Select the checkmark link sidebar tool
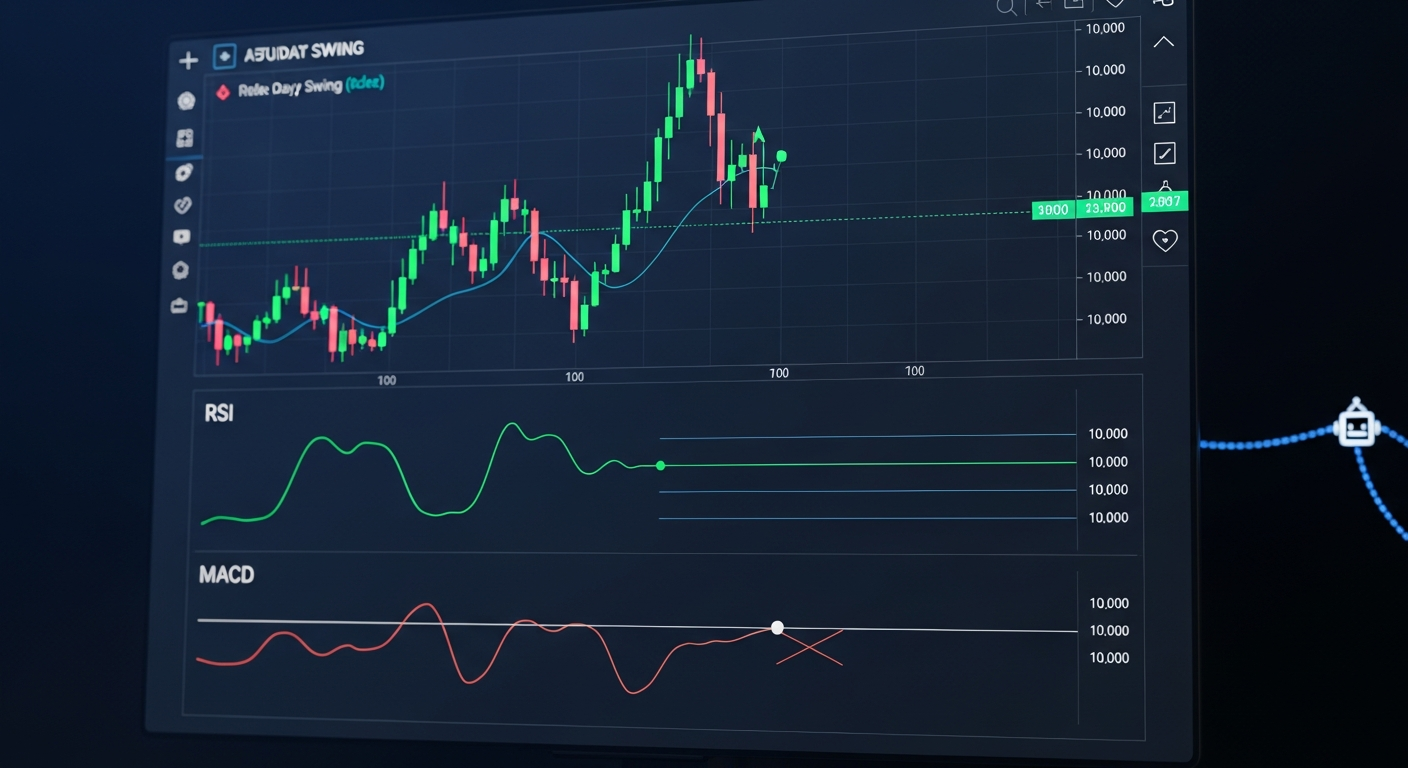 (182, 205)
